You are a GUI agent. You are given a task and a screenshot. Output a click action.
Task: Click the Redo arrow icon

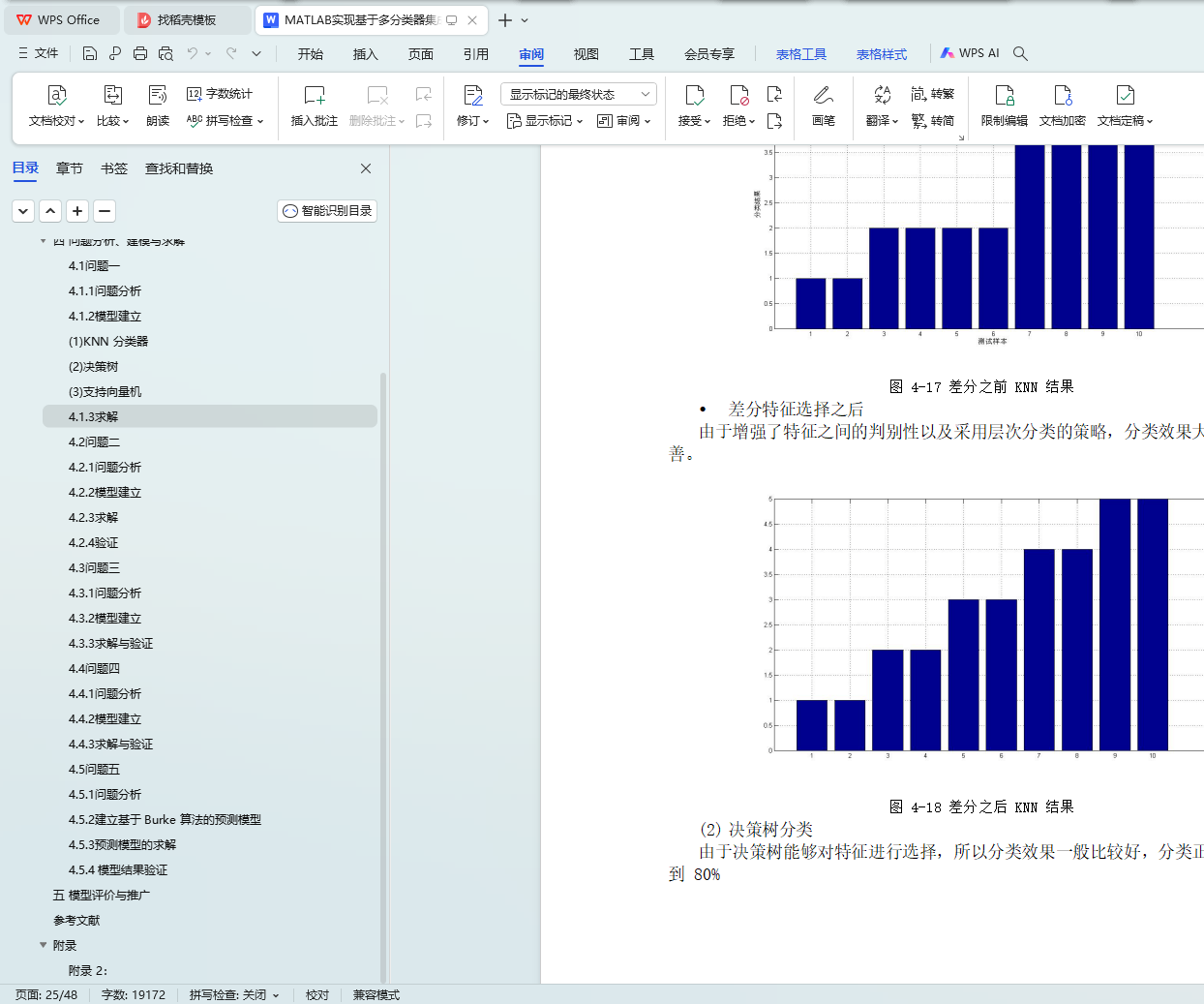point(231,53)
